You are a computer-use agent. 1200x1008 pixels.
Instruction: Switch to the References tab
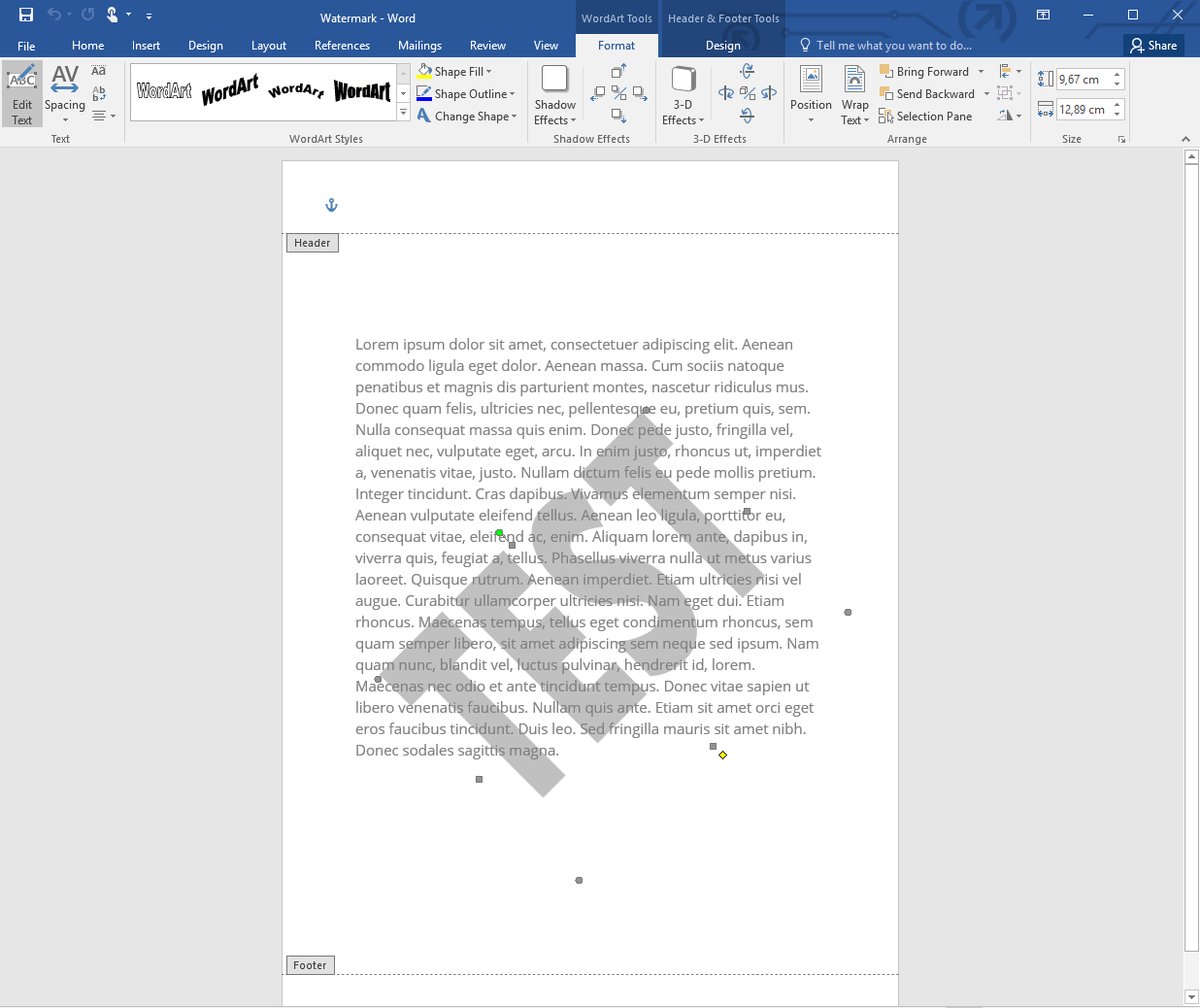point(342,46)
